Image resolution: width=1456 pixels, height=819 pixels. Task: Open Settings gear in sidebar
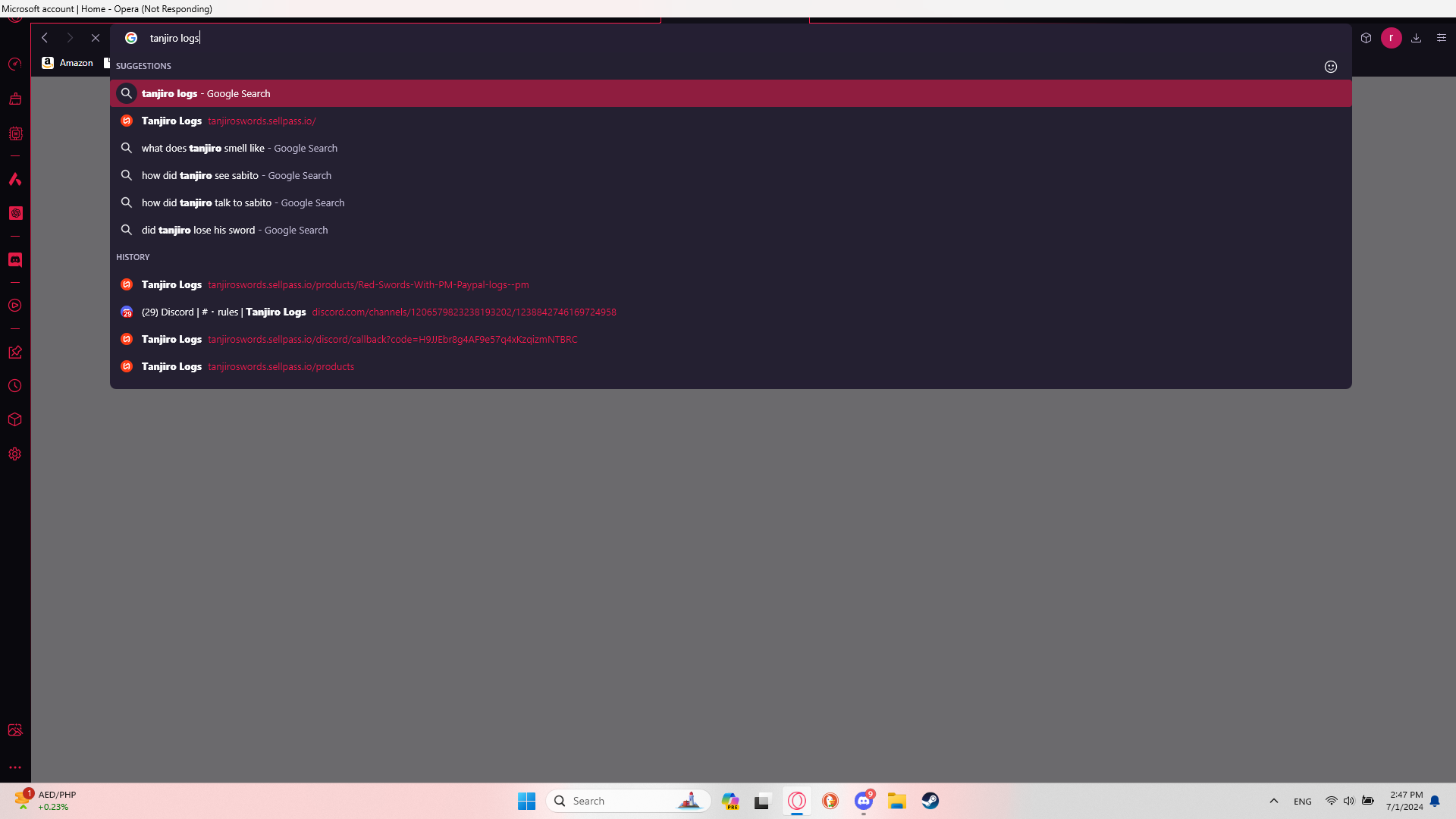tap(15, 454)
